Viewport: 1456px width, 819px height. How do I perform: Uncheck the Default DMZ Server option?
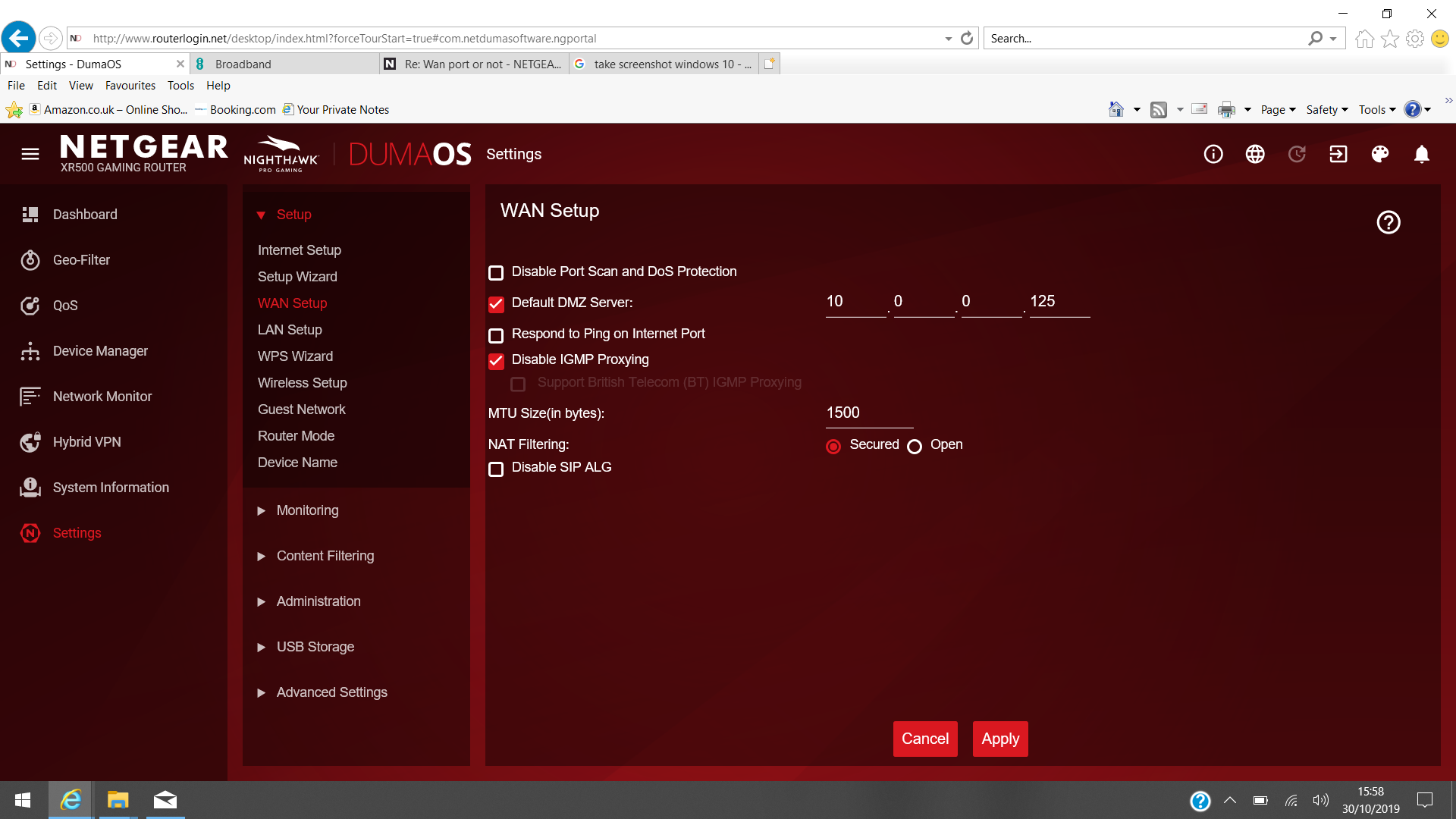[497, 304]
